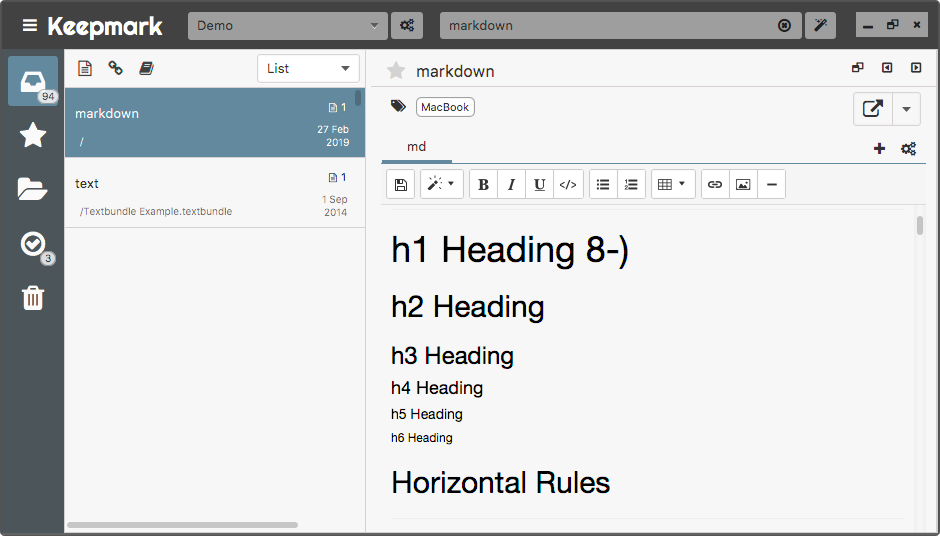
Task: Add a new link bookmark
Action: (116, 68)
